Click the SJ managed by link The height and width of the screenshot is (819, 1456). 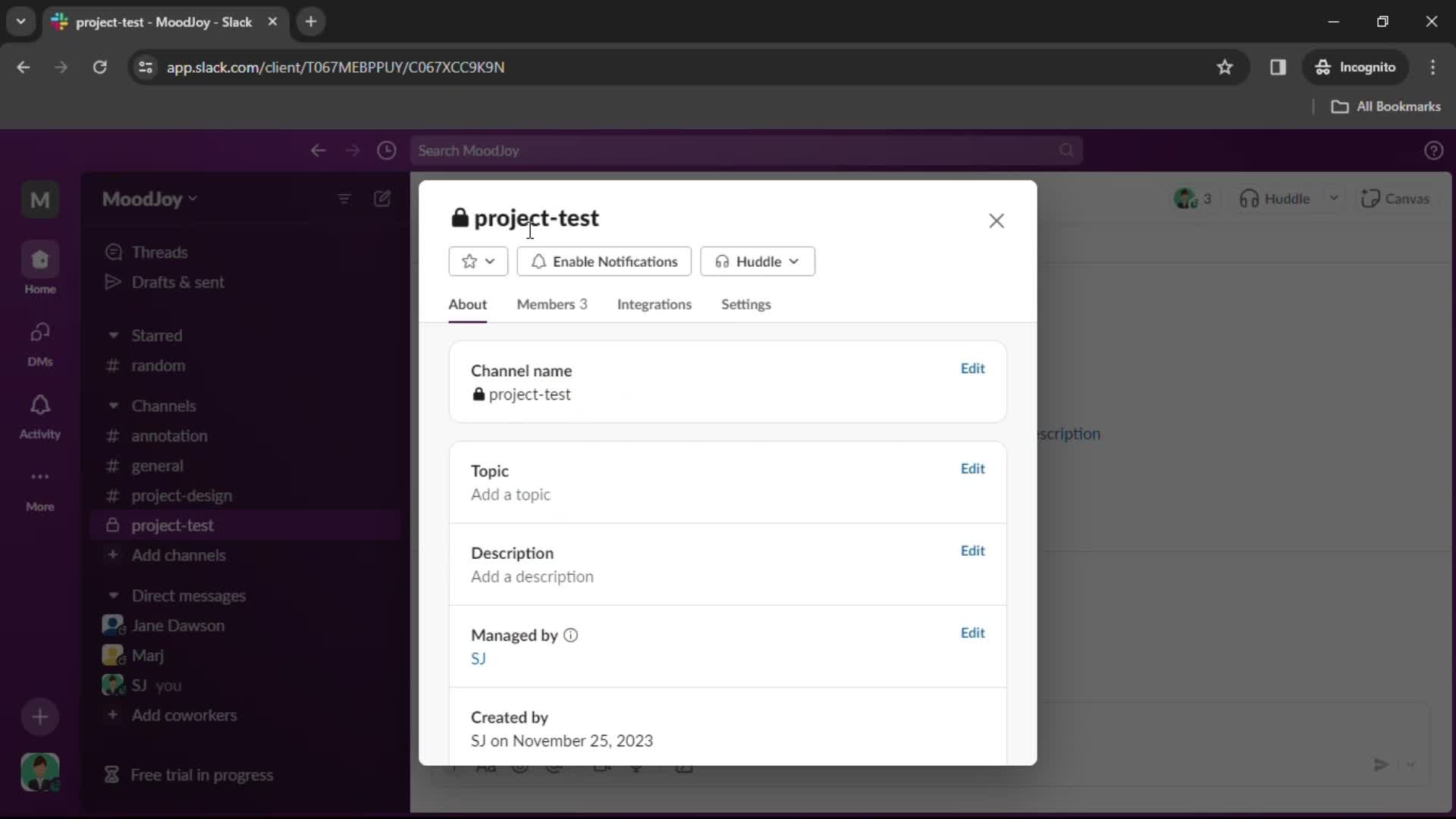click(478, 659)
